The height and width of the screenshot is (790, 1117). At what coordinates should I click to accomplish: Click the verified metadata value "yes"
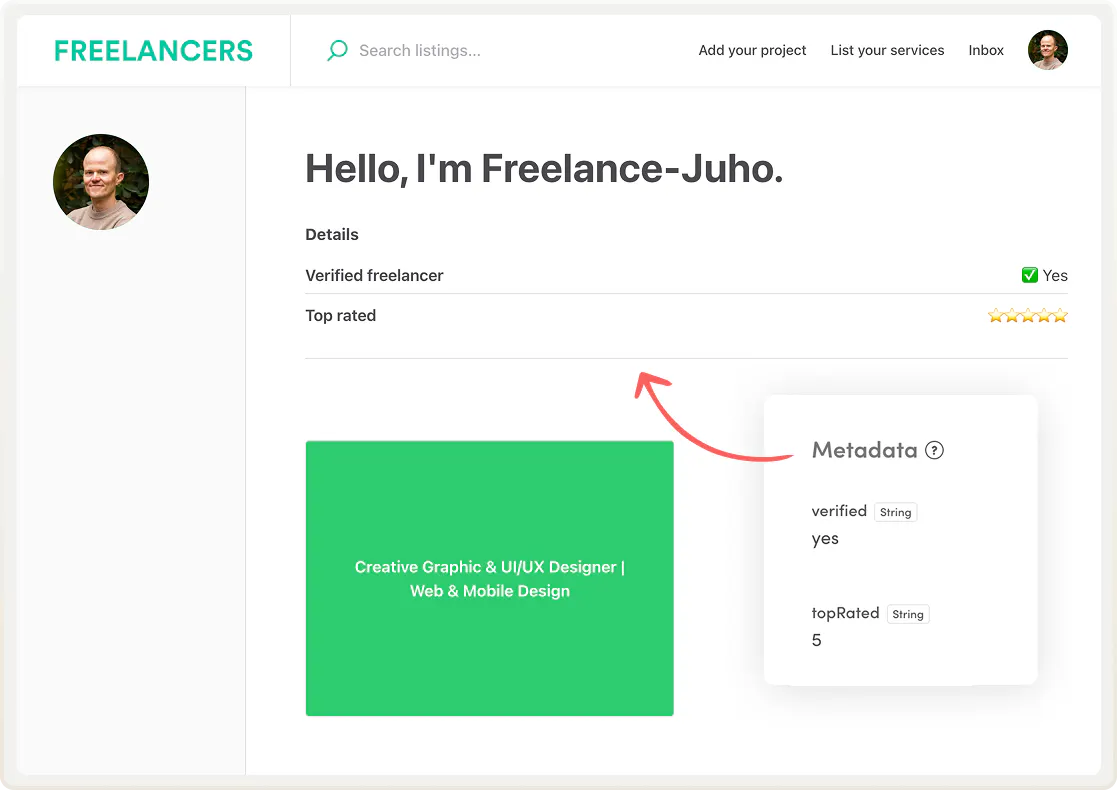coord(825,539)
